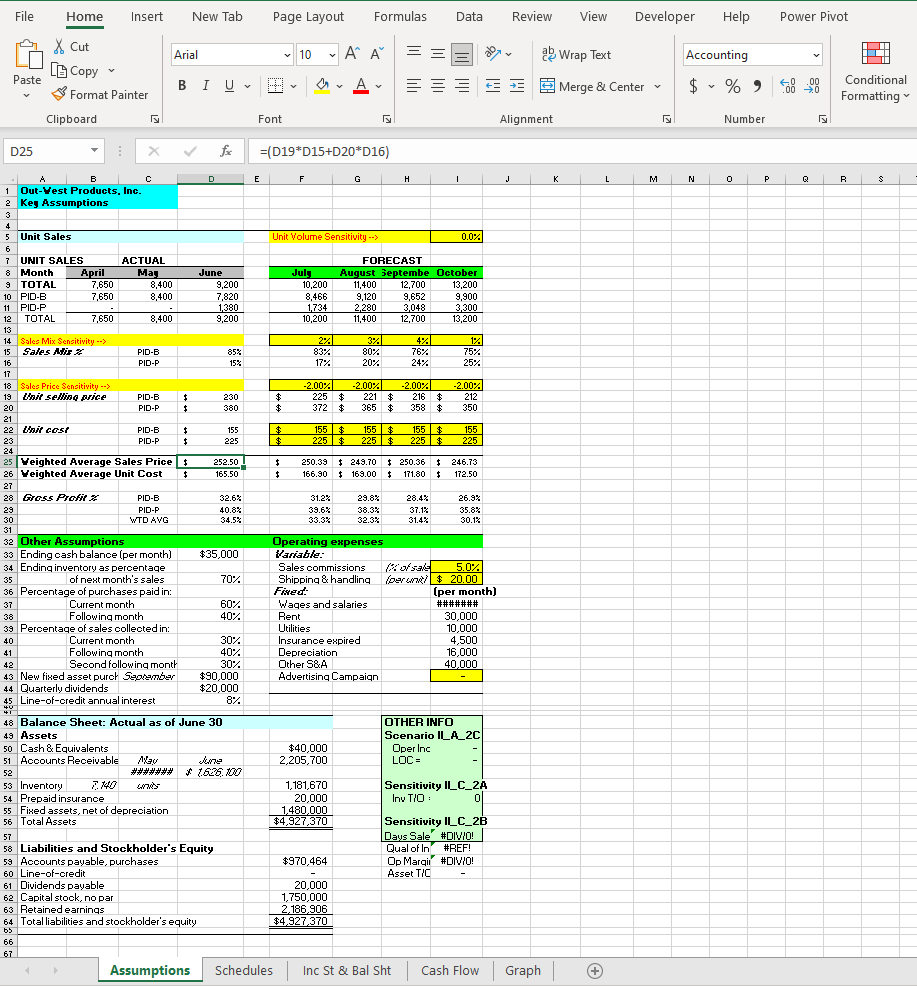
Task: Open Conditional Formatting options
Action: tap(874, 74)
